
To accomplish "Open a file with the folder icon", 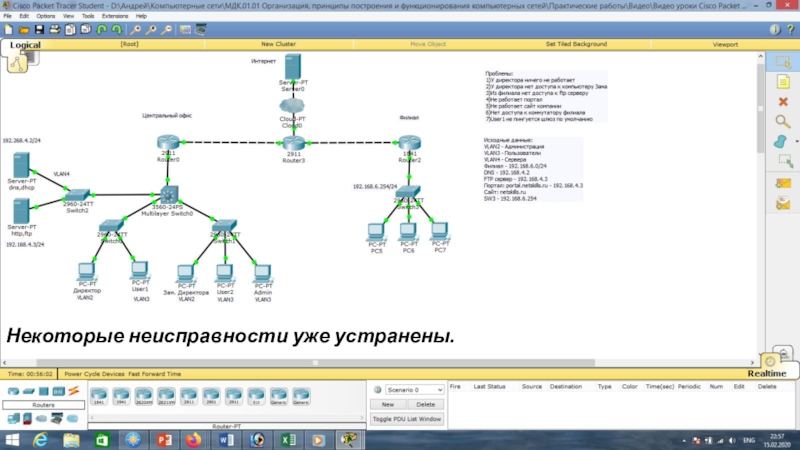I will [x=24, y=30].
